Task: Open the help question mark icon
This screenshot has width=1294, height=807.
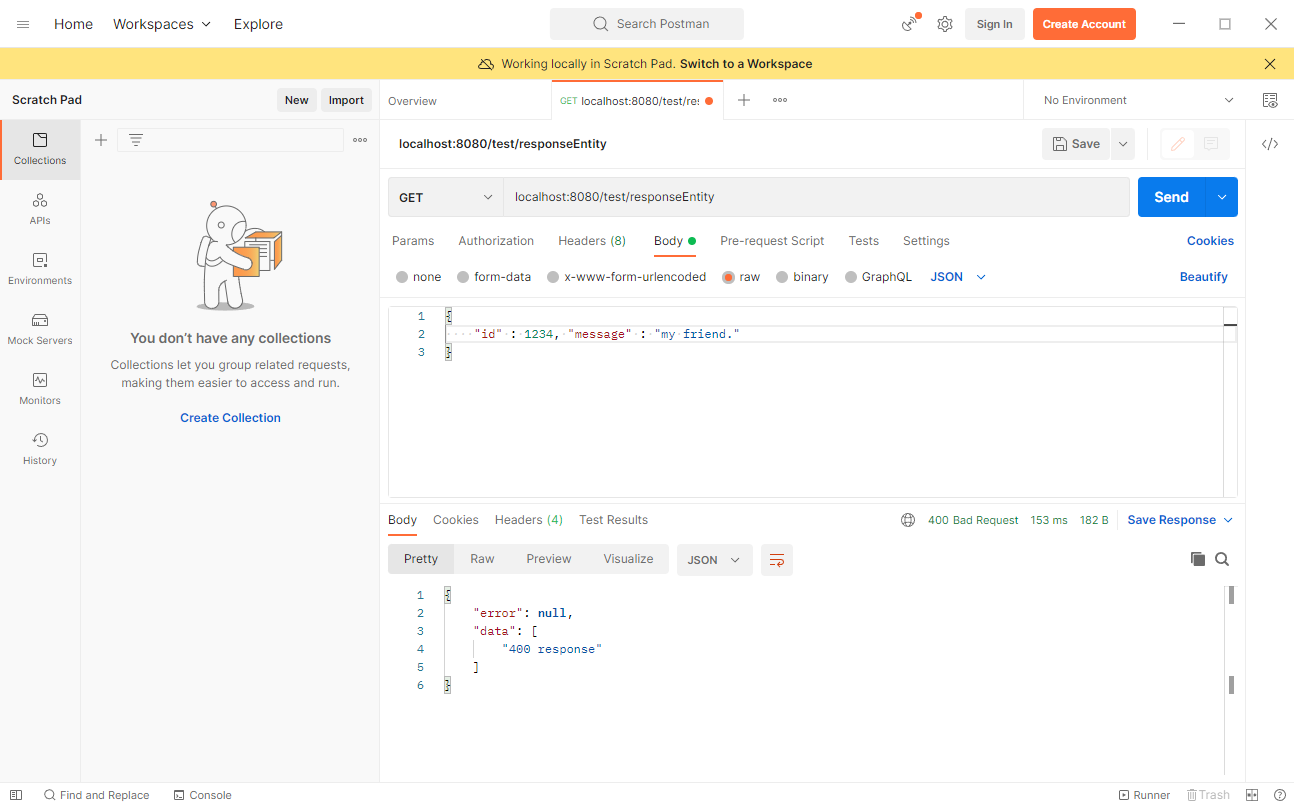Action: (x=1279, y=795)
